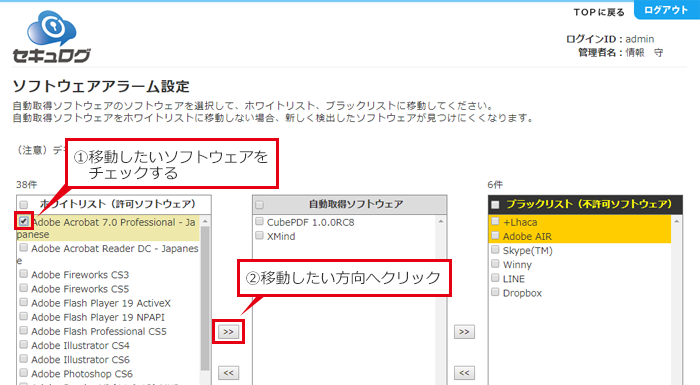Screen dimensions: 700x385
Task: Click ログインID : admin text
Action: pyautogui.click(x=610, y=39)
